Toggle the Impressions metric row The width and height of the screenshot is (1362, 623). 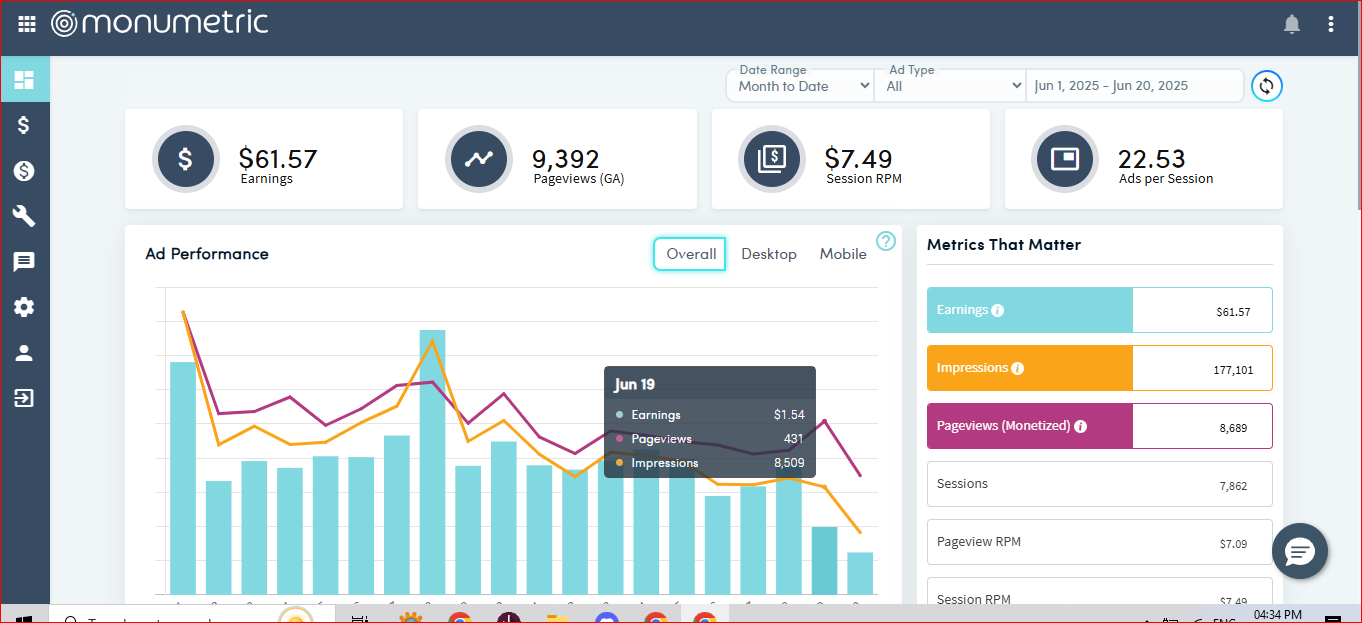[x=1100, y=368]
